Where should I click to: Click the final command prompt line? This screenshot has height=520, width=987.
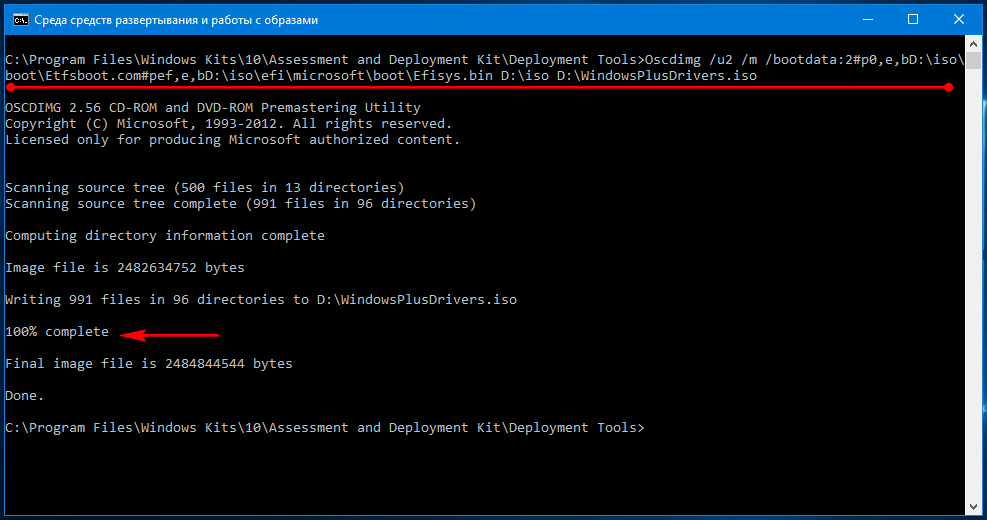click(325, 428)
